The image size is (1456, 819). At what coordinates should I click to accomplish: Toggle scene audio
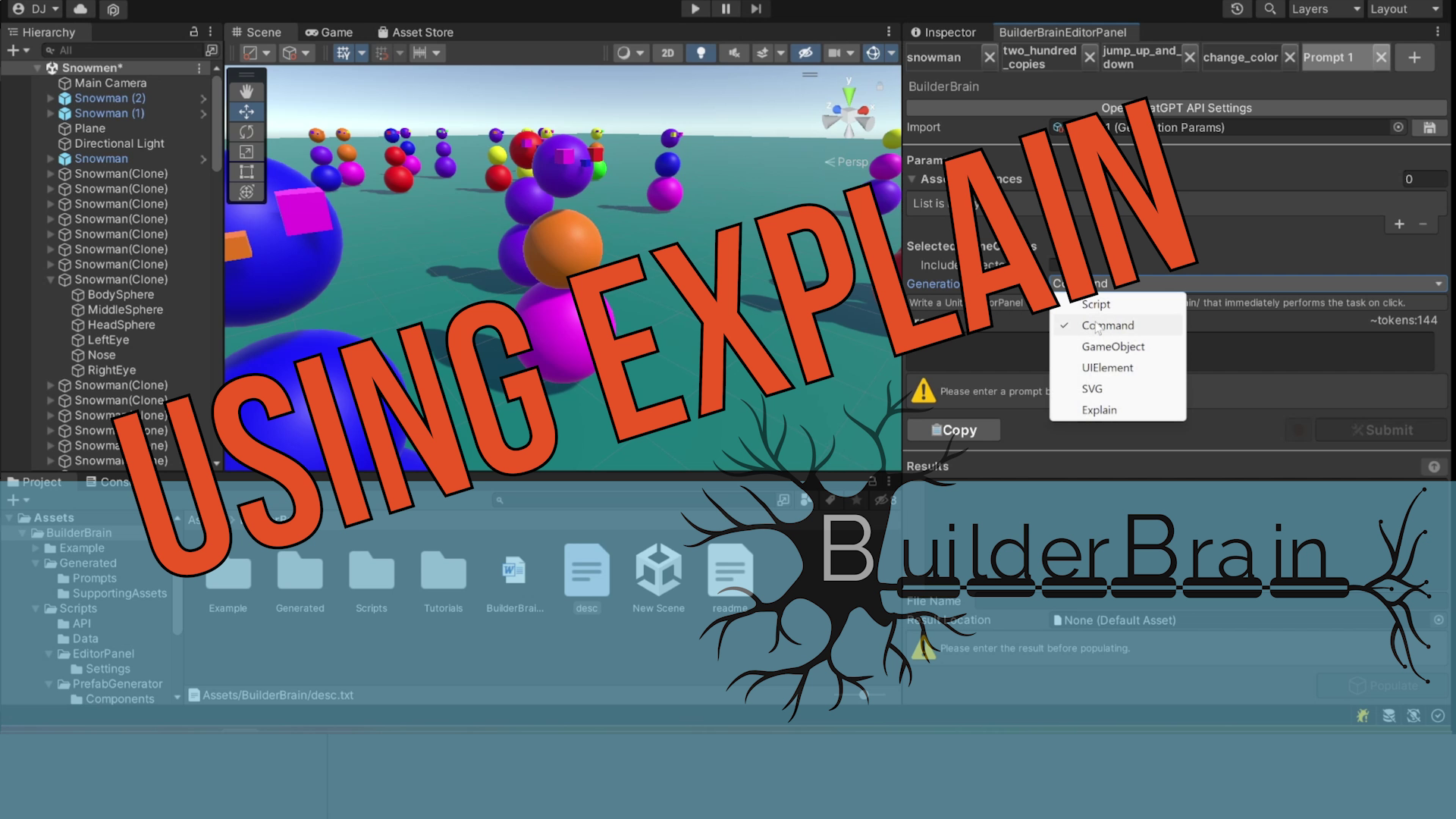[x=734, y=53]
